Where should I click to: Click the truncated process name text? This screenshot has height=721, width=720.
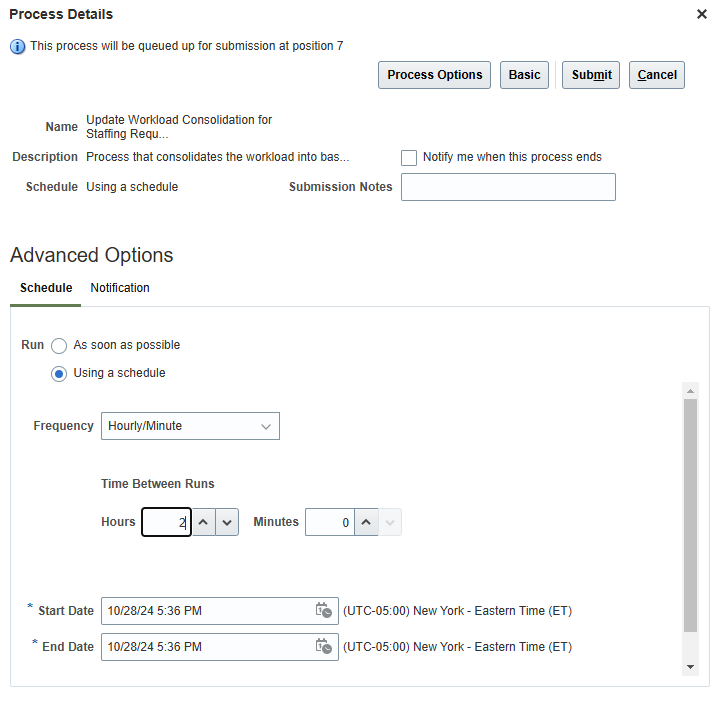point(179,126)
